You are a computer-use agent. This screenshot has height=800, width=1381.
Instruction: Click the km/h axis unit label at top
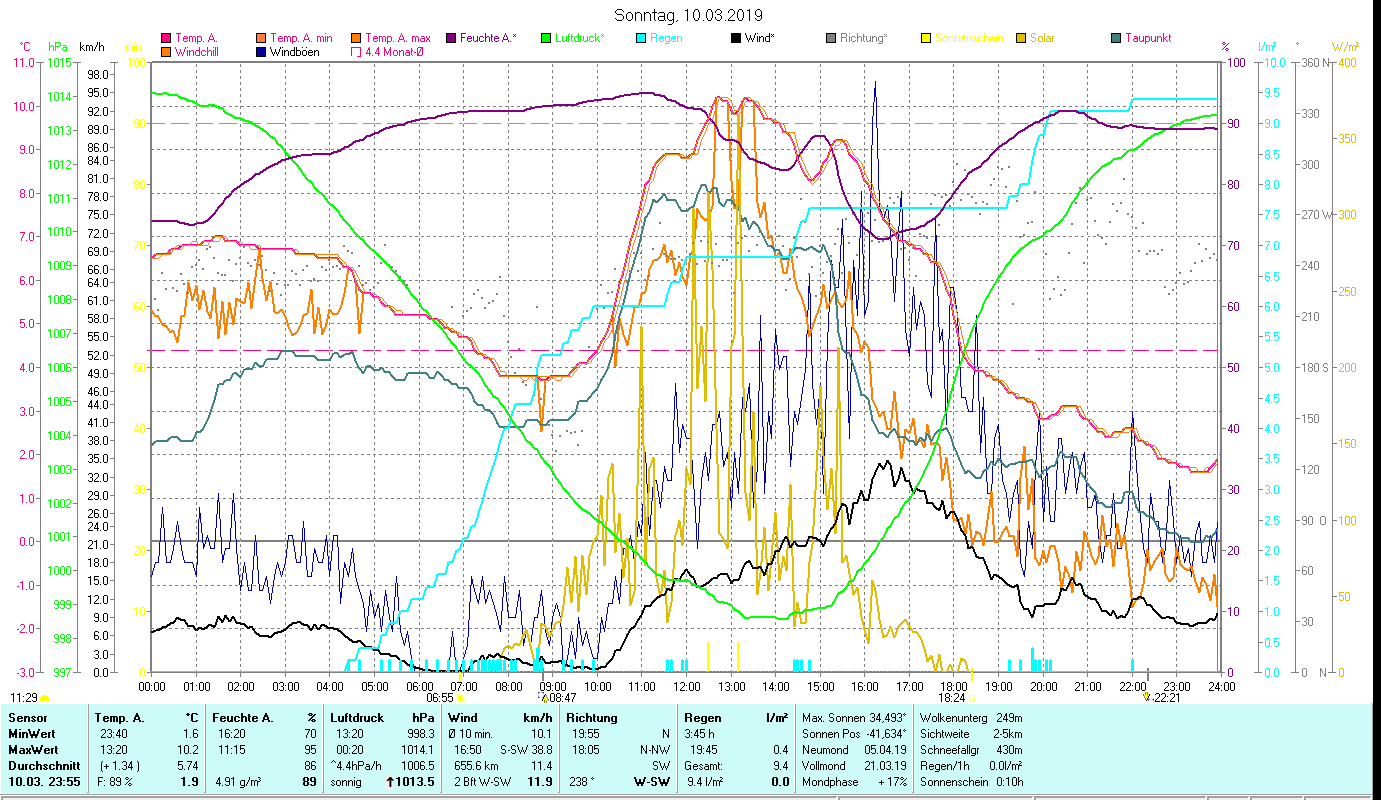91,46
